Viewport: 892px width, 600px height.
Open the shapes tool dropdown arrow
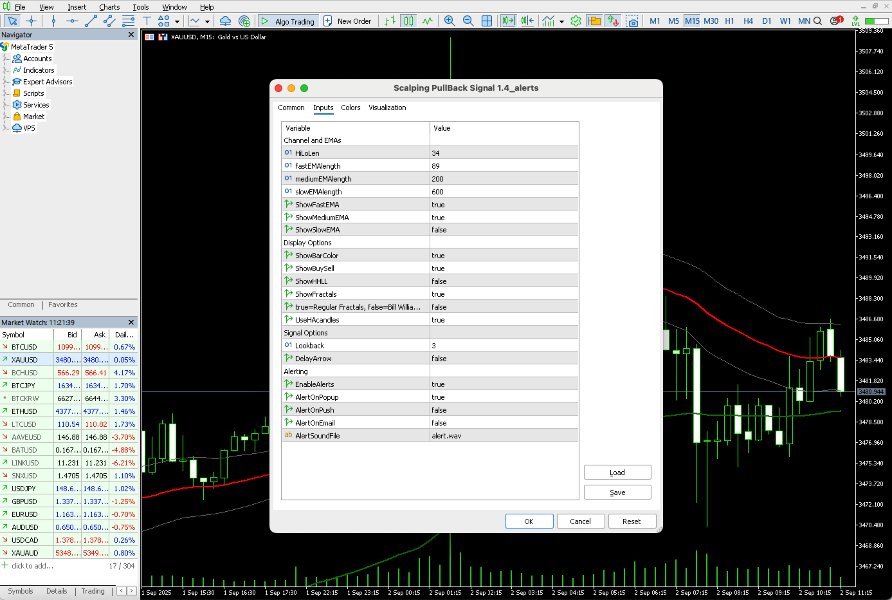coord(177,22)
